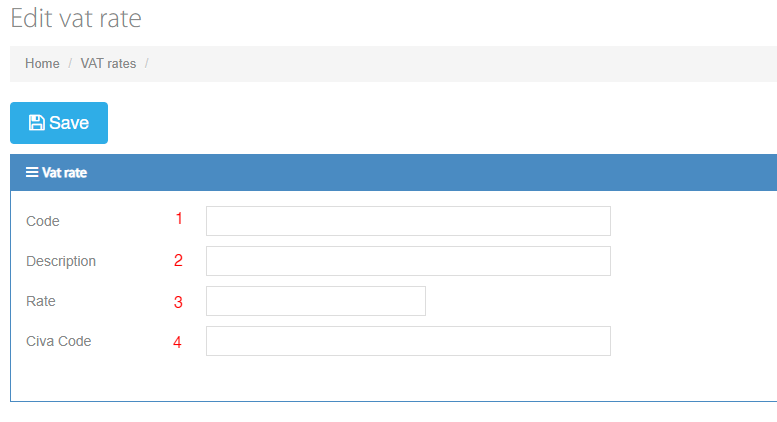Click the Code field label

(x=43, y=221)
